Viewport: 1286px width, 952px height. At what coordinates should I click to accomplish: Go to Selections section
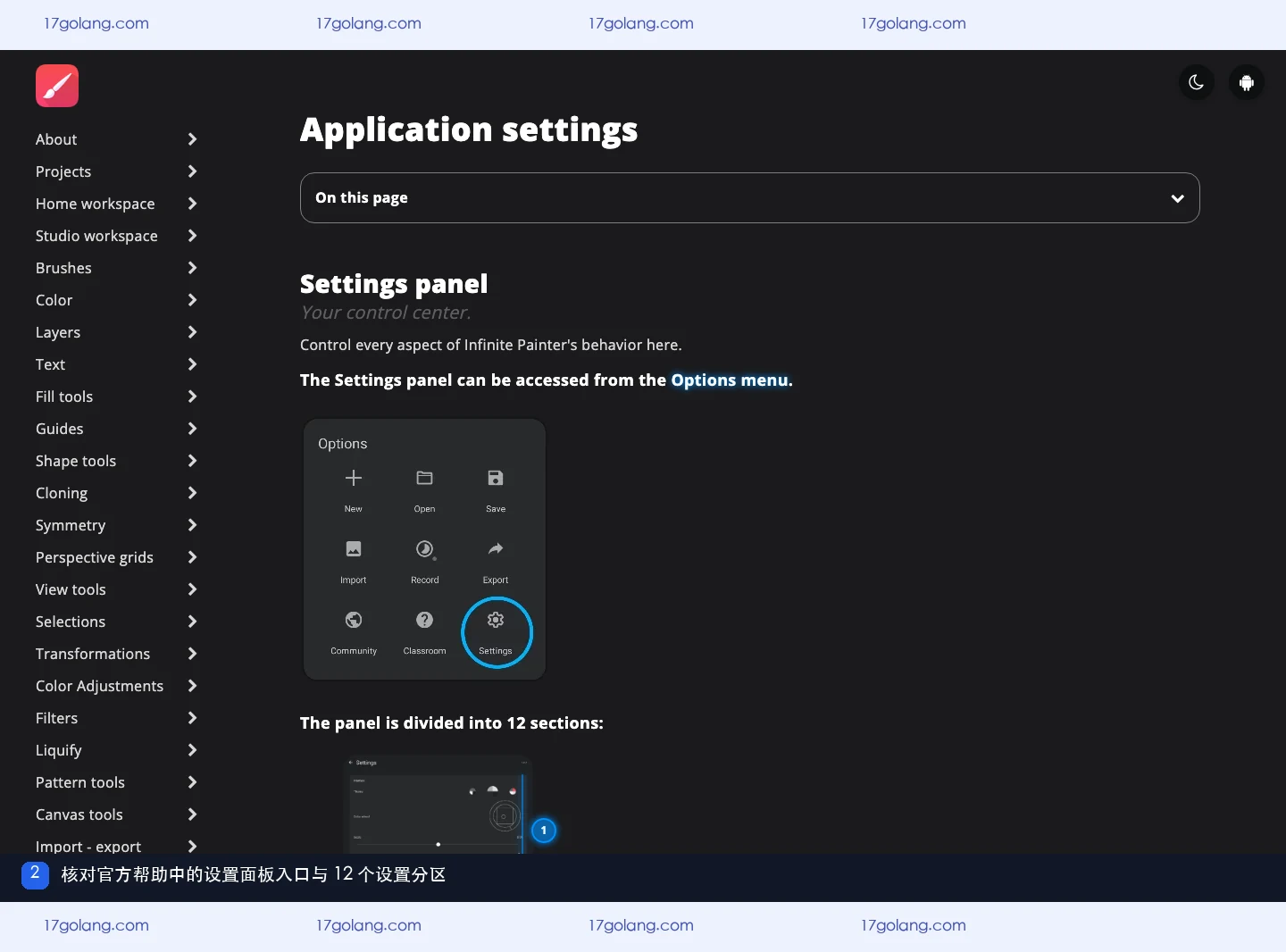(x=71, y=622)
